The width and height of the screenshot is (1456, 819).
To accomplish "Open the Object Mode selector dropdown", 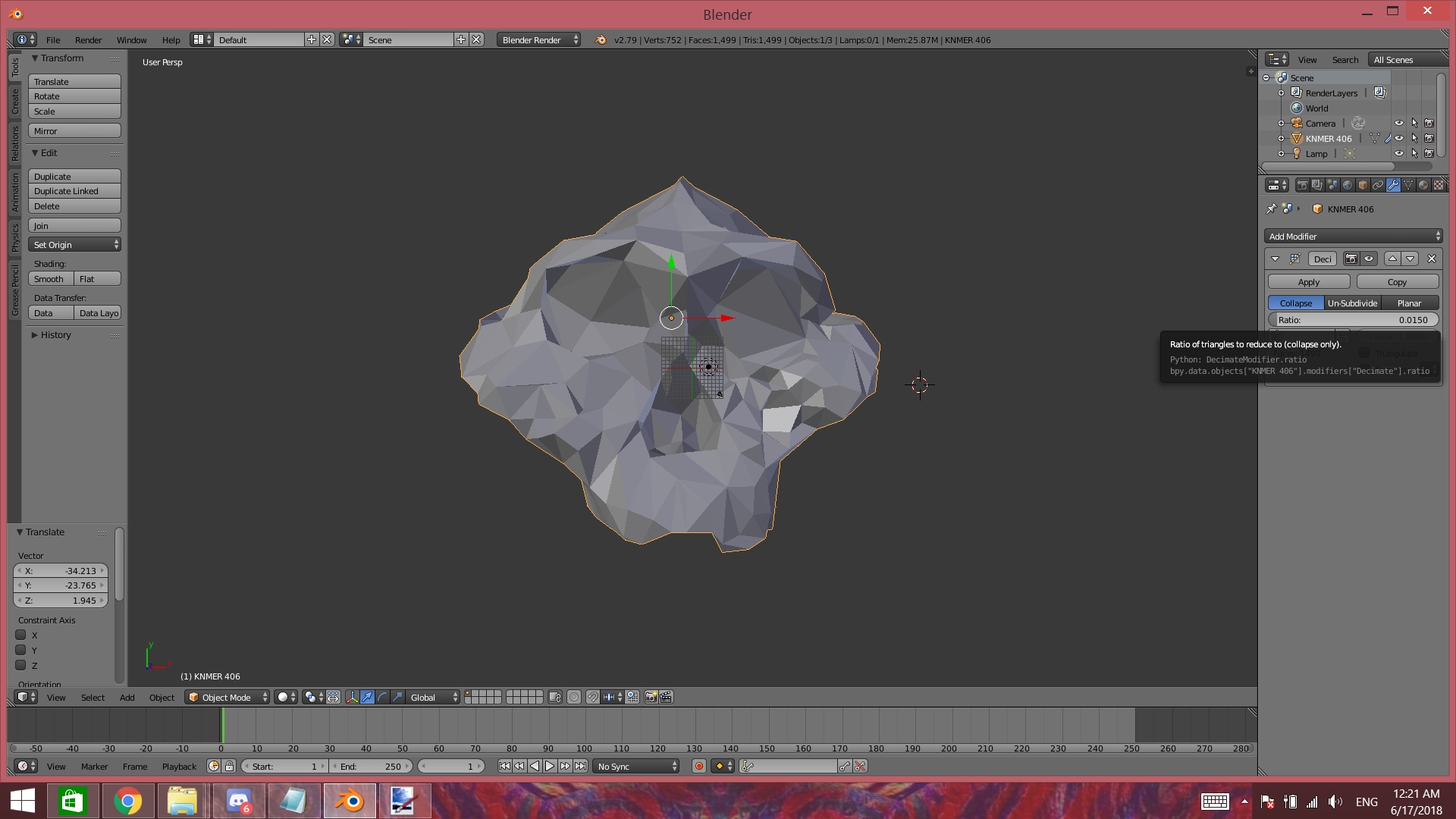I will (x=227, y=697).
